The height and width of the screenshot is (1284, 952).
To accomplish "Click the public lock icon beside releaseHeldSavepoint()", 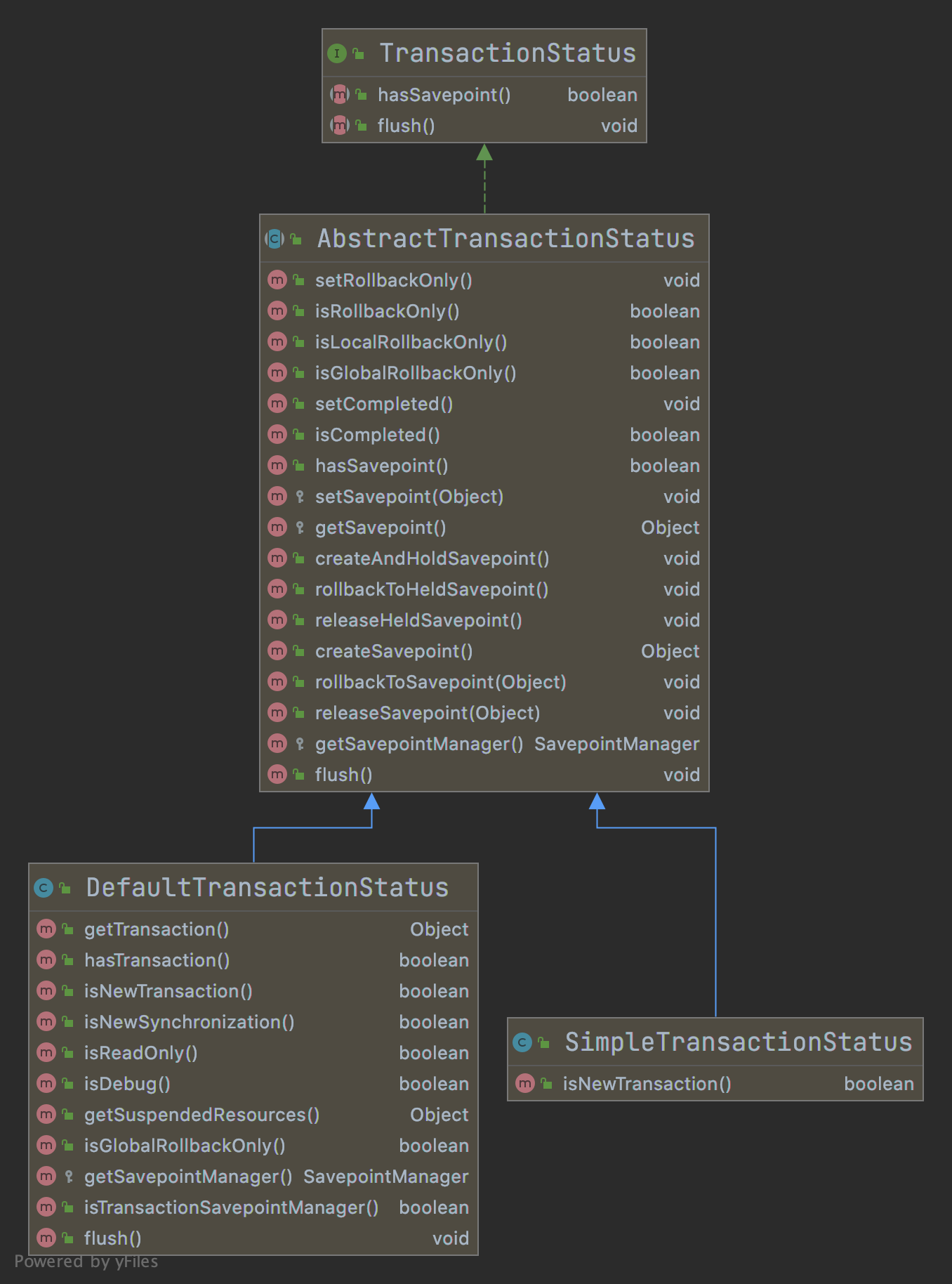I will click(299, 620).
